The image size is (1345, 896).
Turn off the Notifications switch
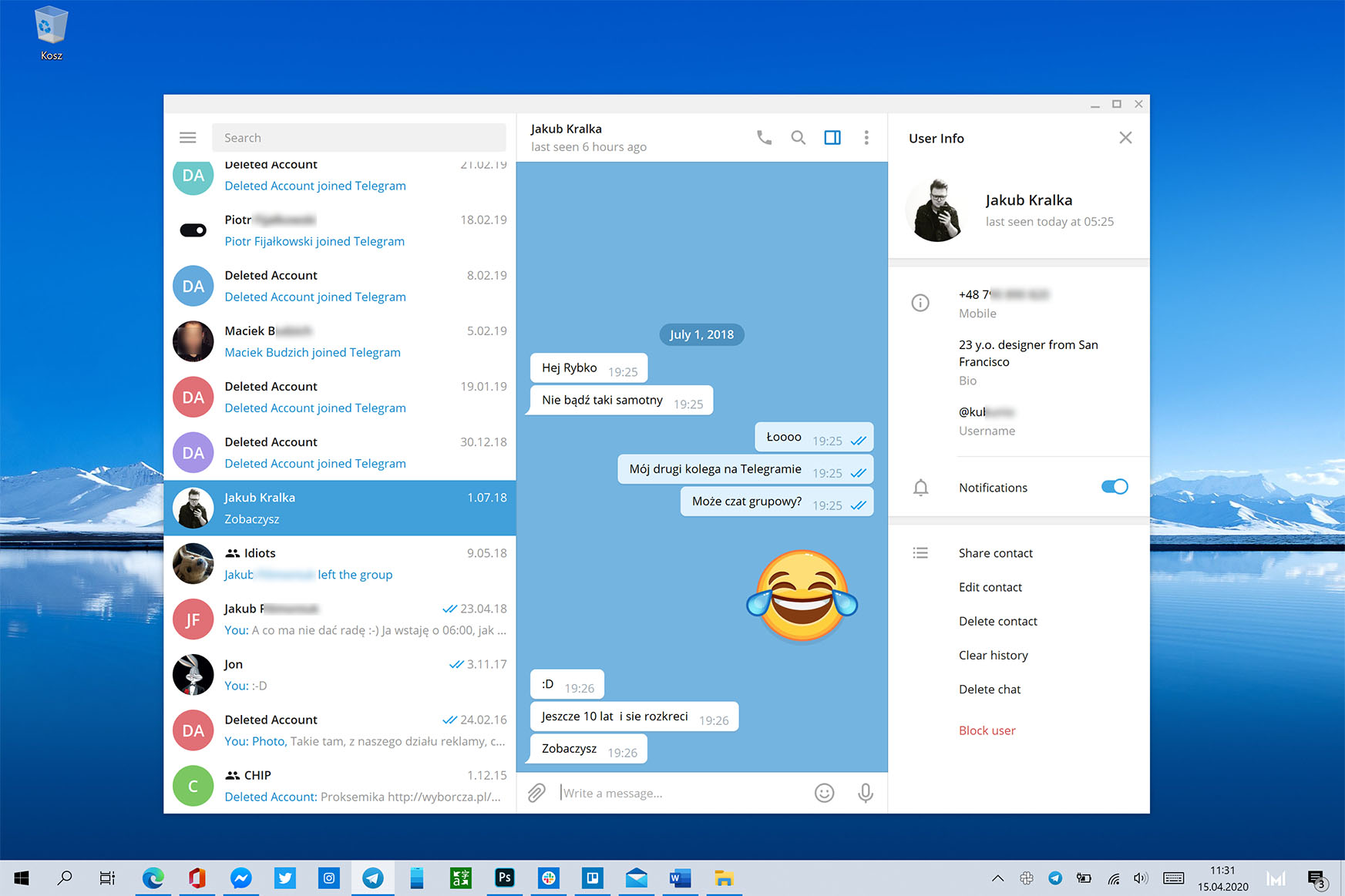point(1115,487)
